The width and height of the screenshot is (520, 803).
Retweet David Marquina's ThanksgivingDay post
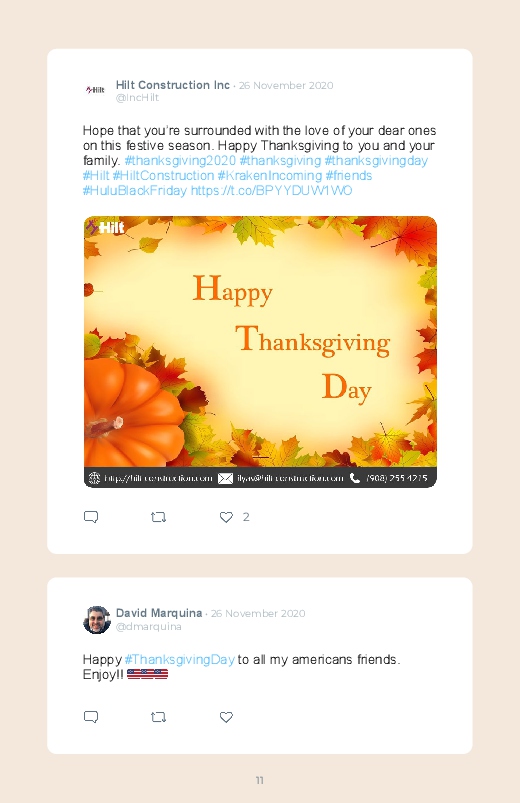click(x=158, y=717)
